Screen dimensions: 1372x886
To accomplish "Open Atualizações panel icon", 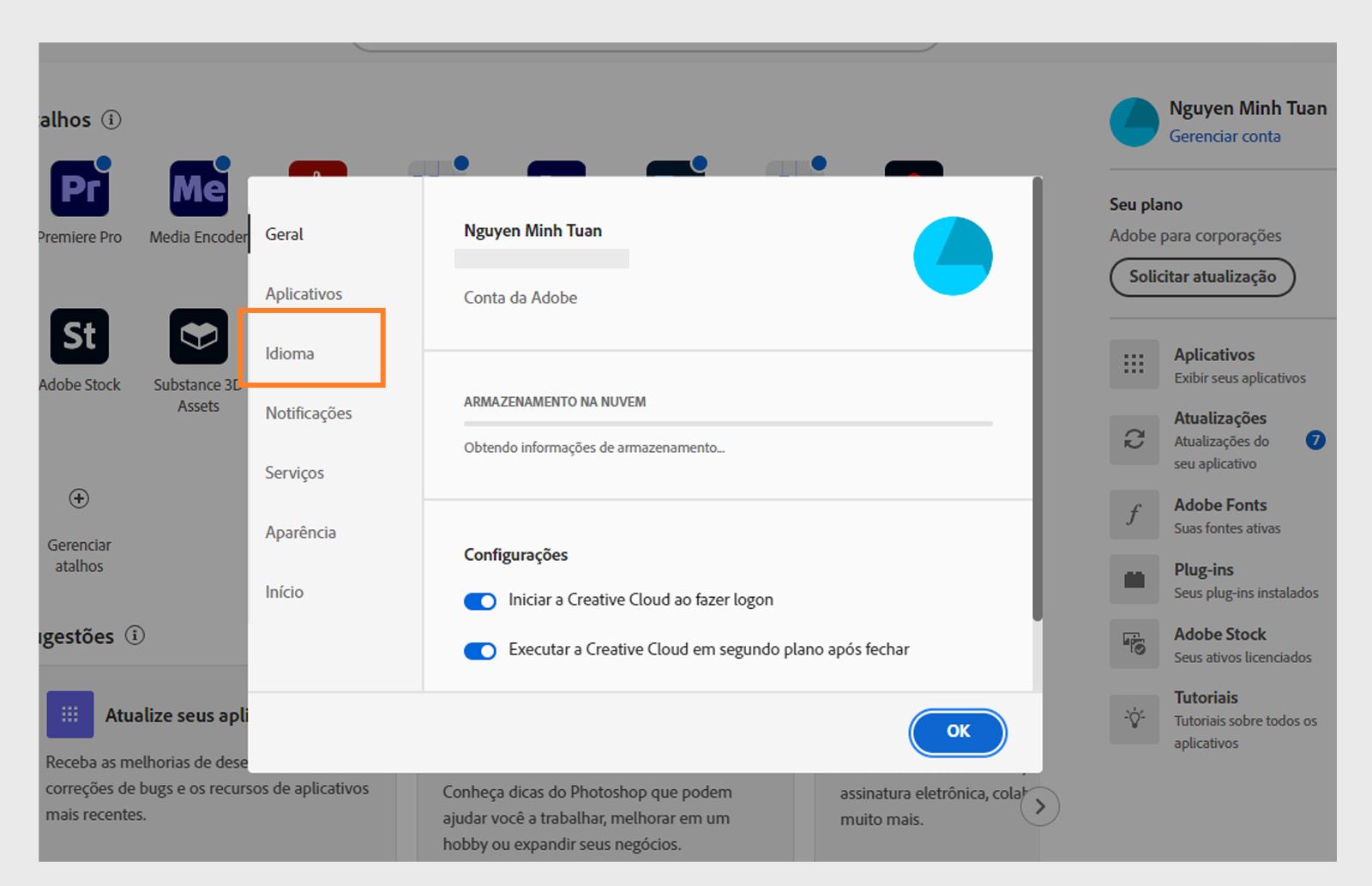I will pyautogui.click(x=1134, y=440).
